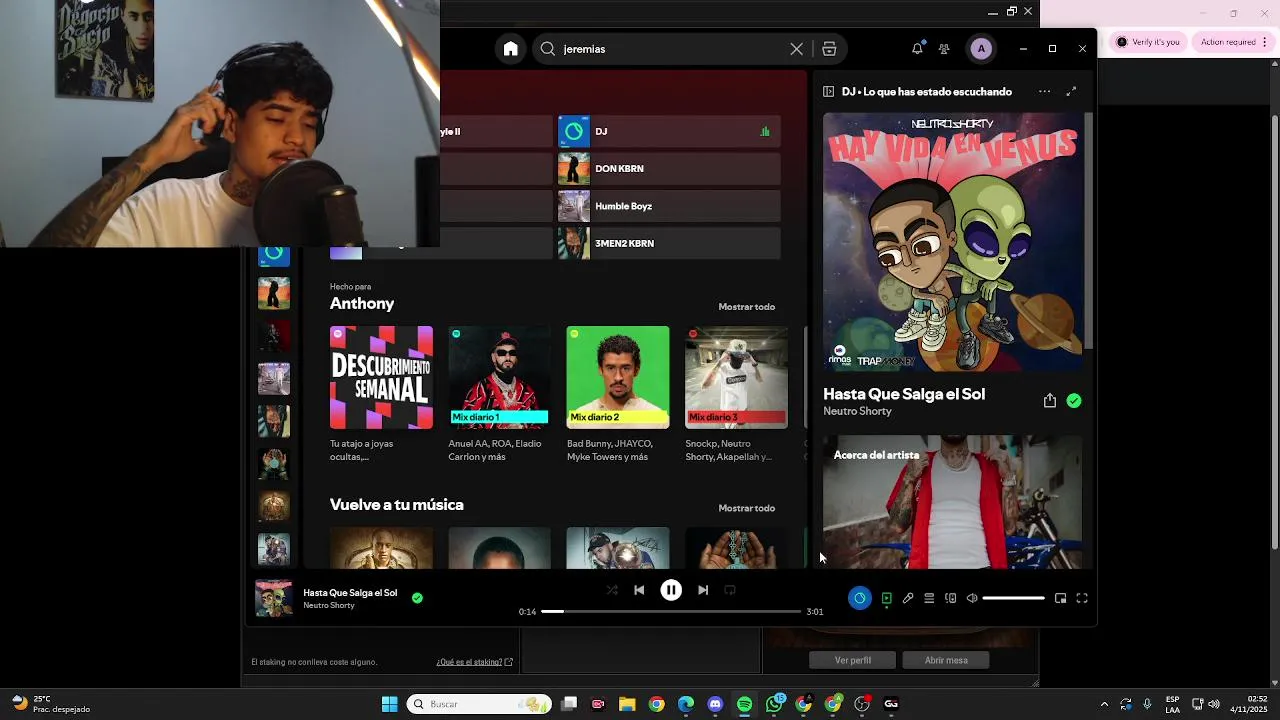
Task: Open more options in now playing panel
Action: pyautogui.click(x=1044, y=92)
